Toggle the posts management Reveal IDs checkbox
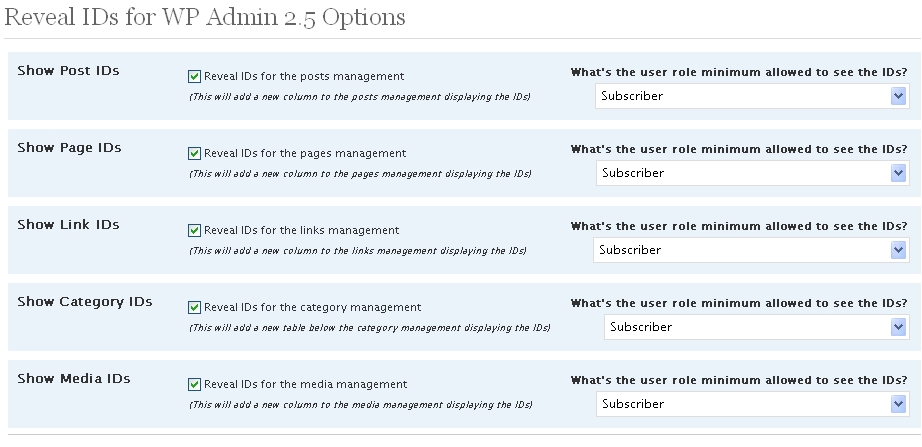This screenshot has width=922, height=447. pos(194,76)
